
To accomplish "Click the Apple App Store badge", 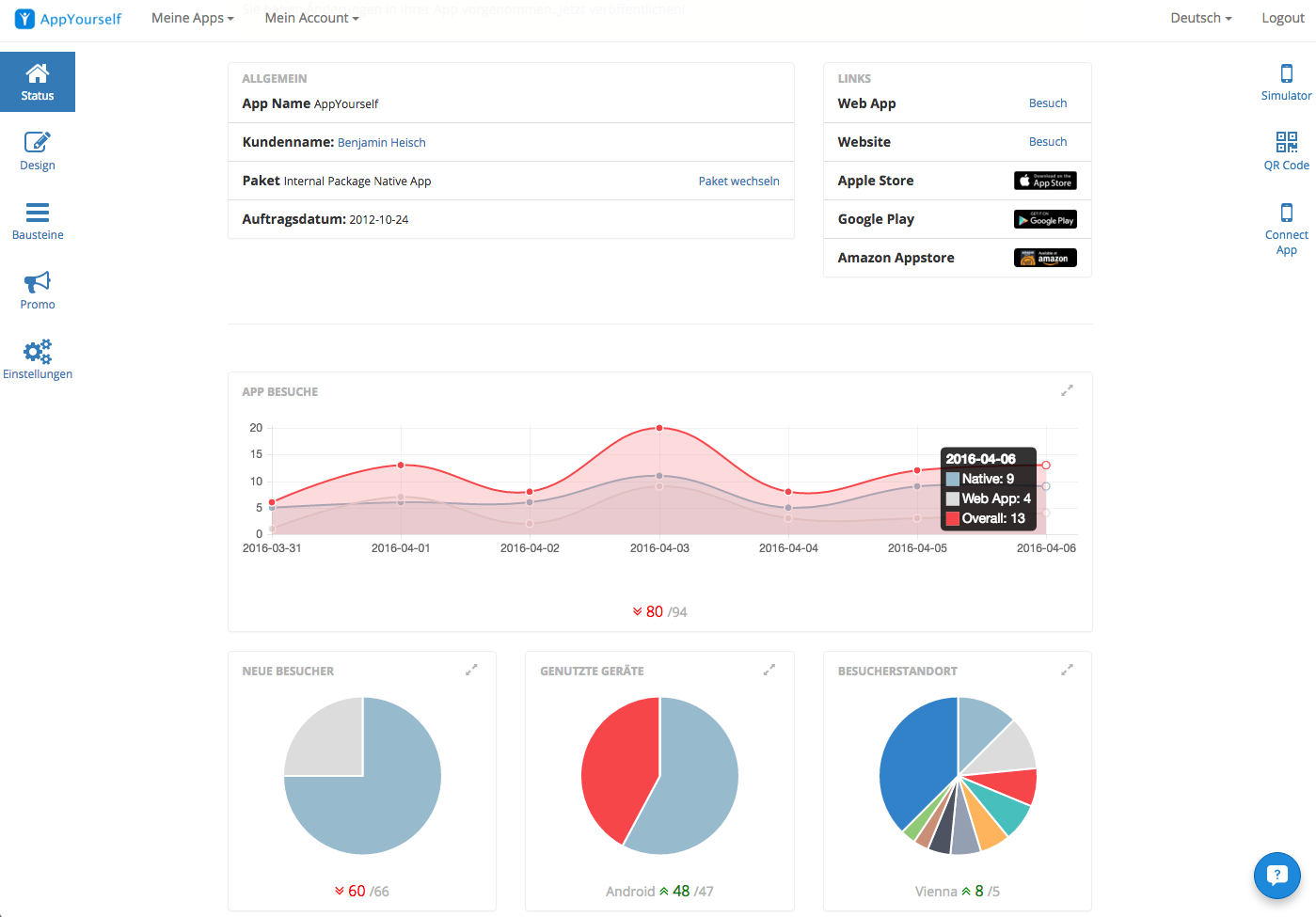I will [1045, 181].
